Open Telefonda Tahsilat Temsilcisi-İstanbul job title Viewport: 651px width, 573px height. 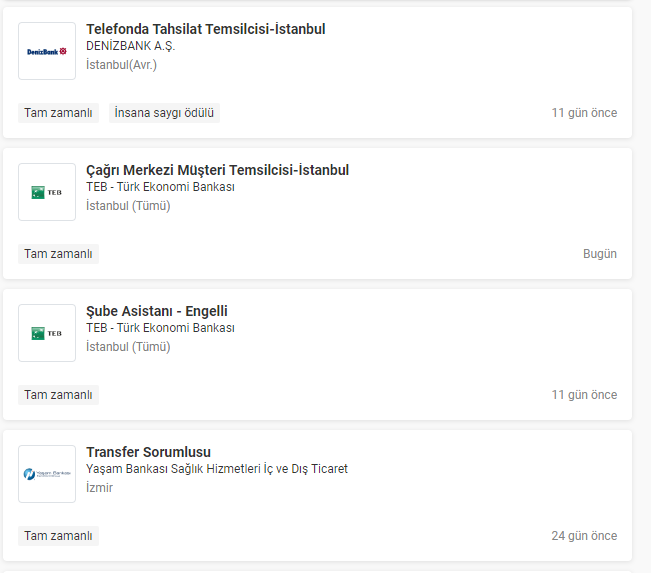205,29
